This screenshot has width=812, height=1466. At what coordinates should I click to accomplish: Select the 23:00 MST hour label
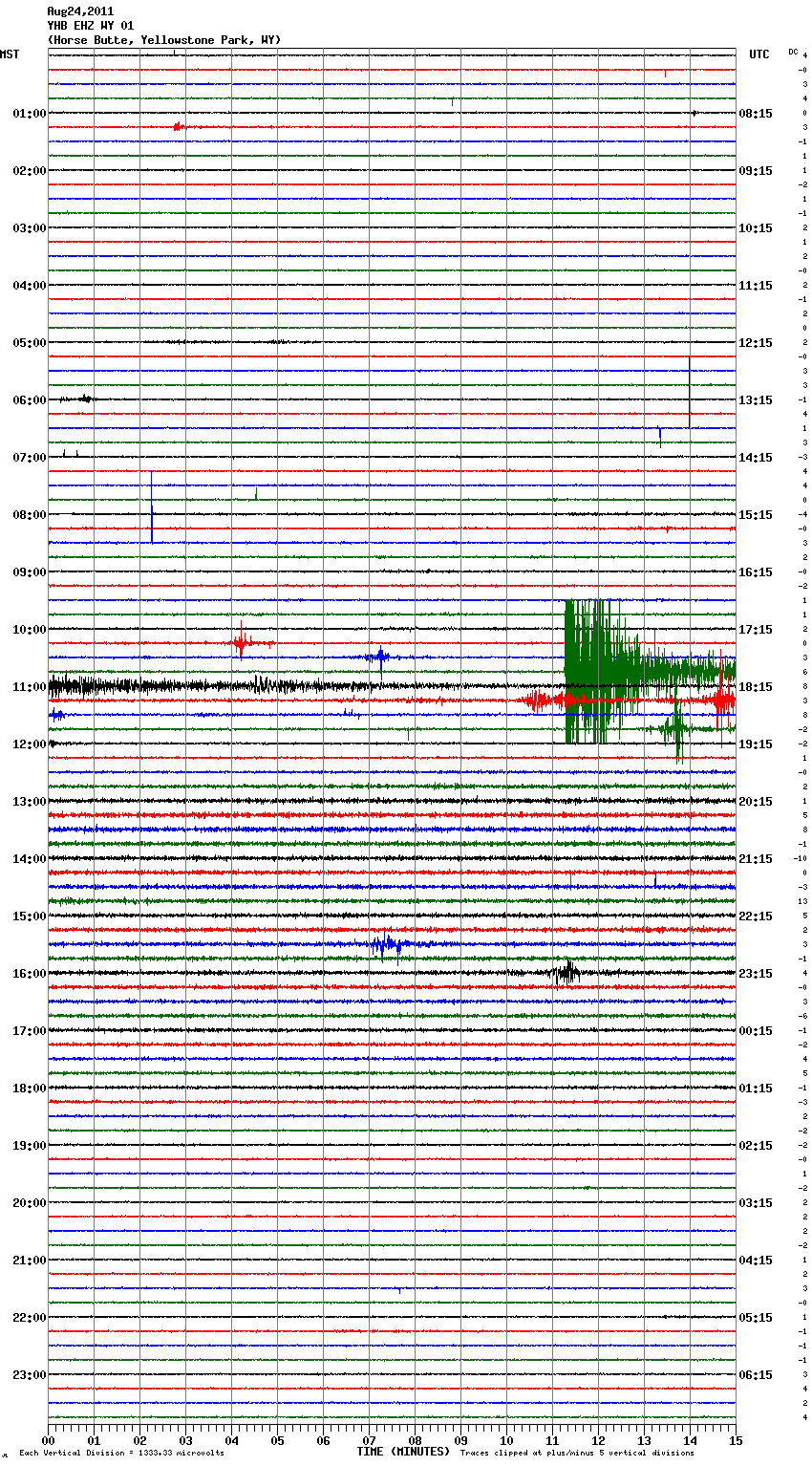[x=29, y=1375]
